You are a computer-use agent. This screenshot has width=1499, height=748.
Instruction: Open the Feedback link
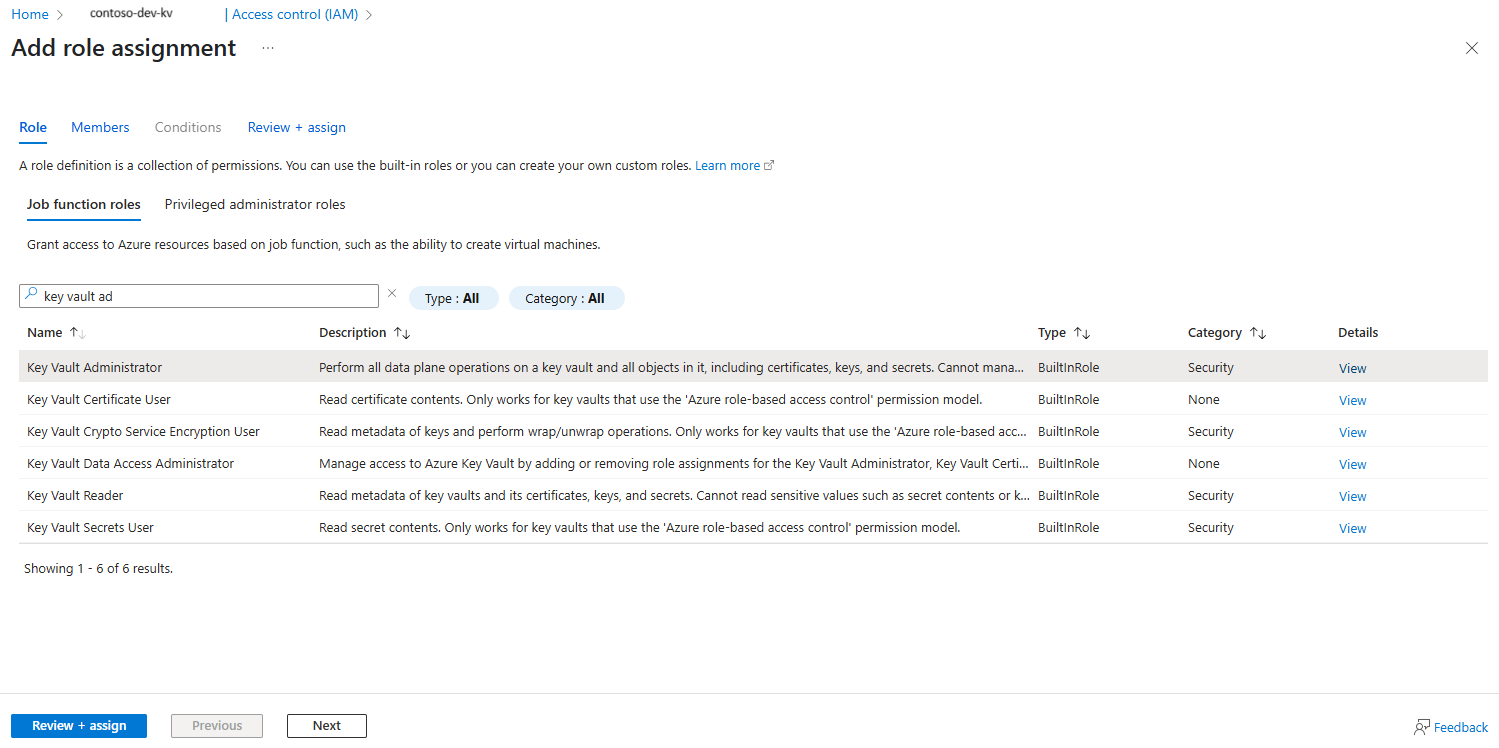1451,727
